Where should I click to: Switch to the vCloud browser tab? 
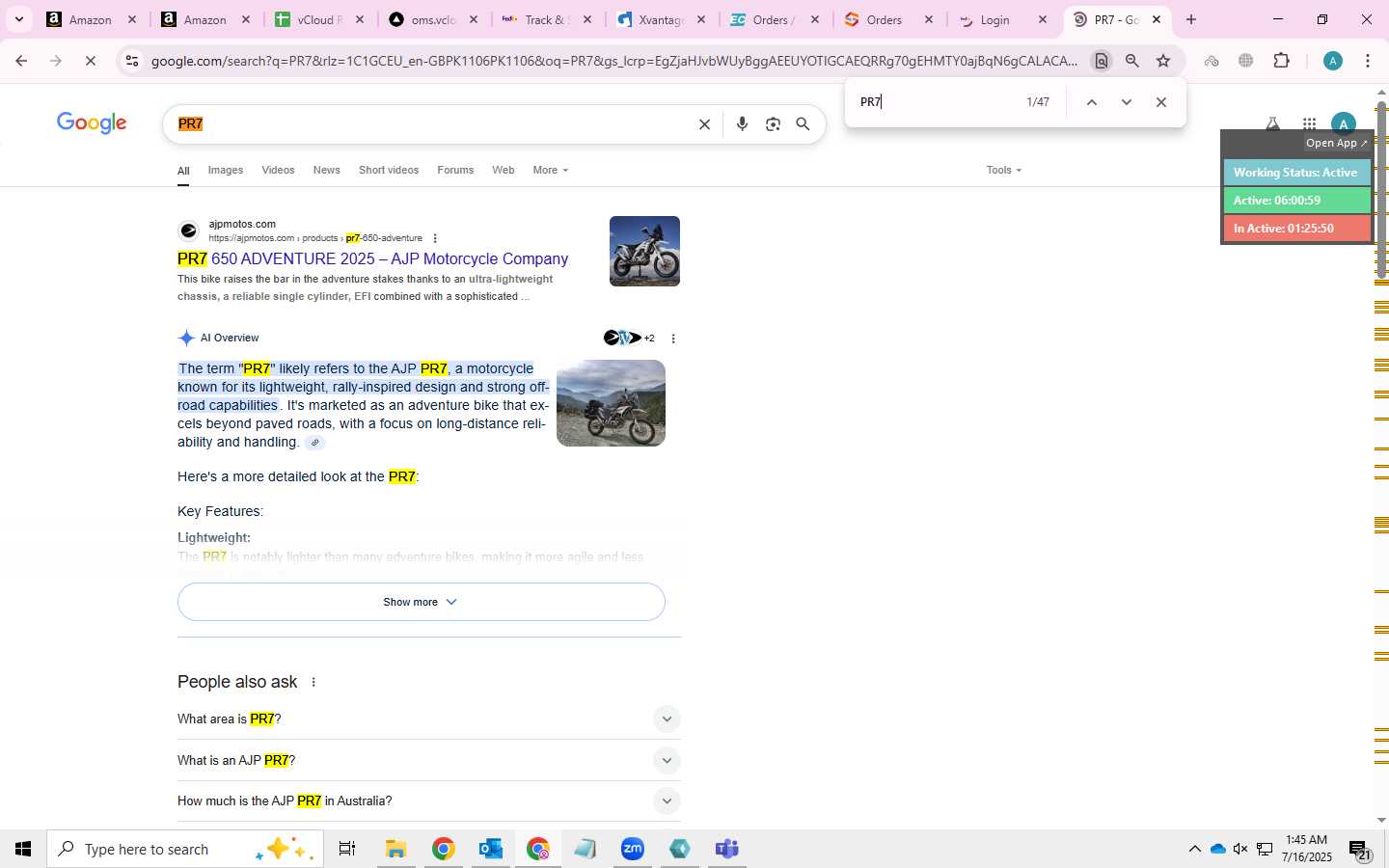[317, 19]
